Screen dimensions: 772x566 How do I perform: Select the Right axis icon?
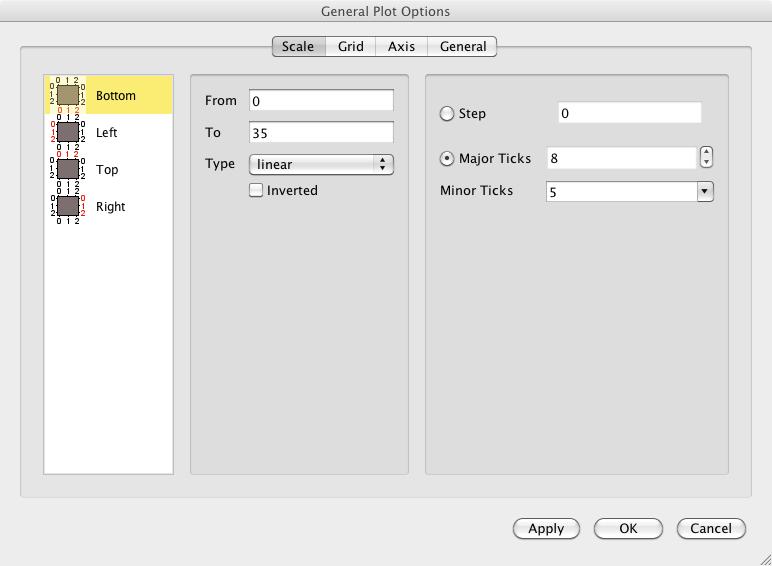point(68,206)
